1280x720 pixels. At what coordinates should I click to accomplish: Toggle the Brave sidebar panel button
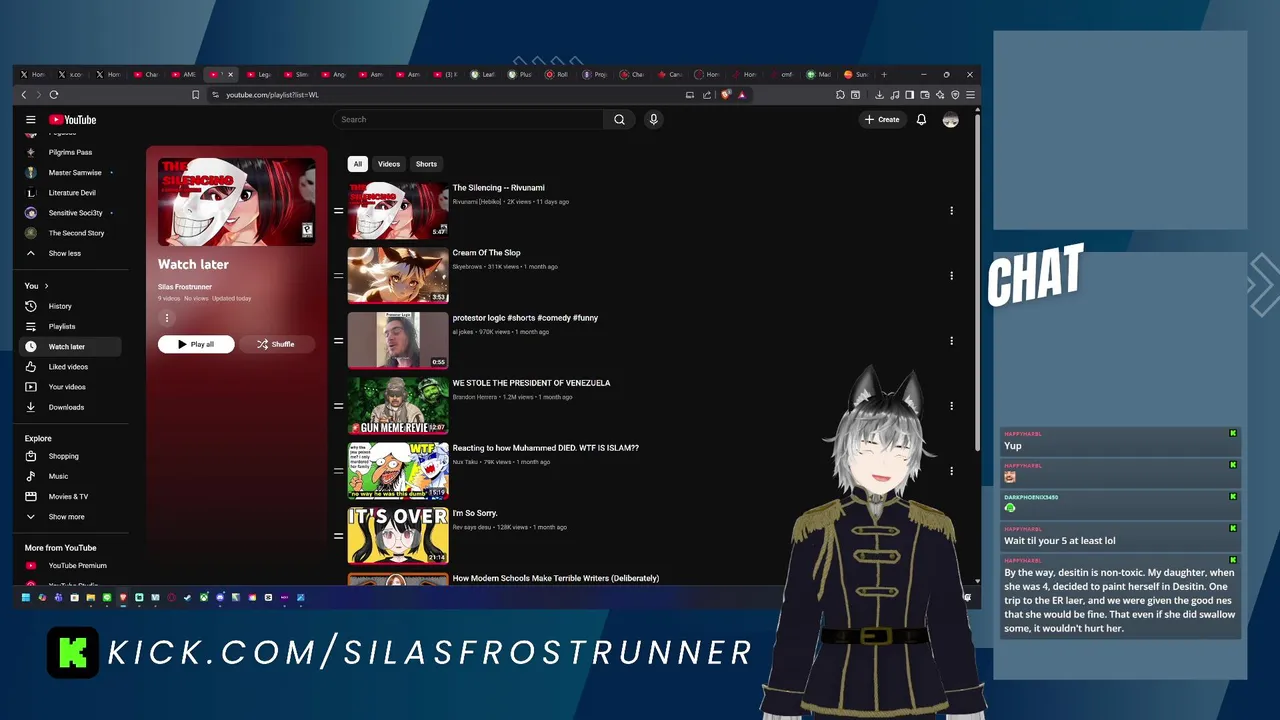(x=910, y=95)
